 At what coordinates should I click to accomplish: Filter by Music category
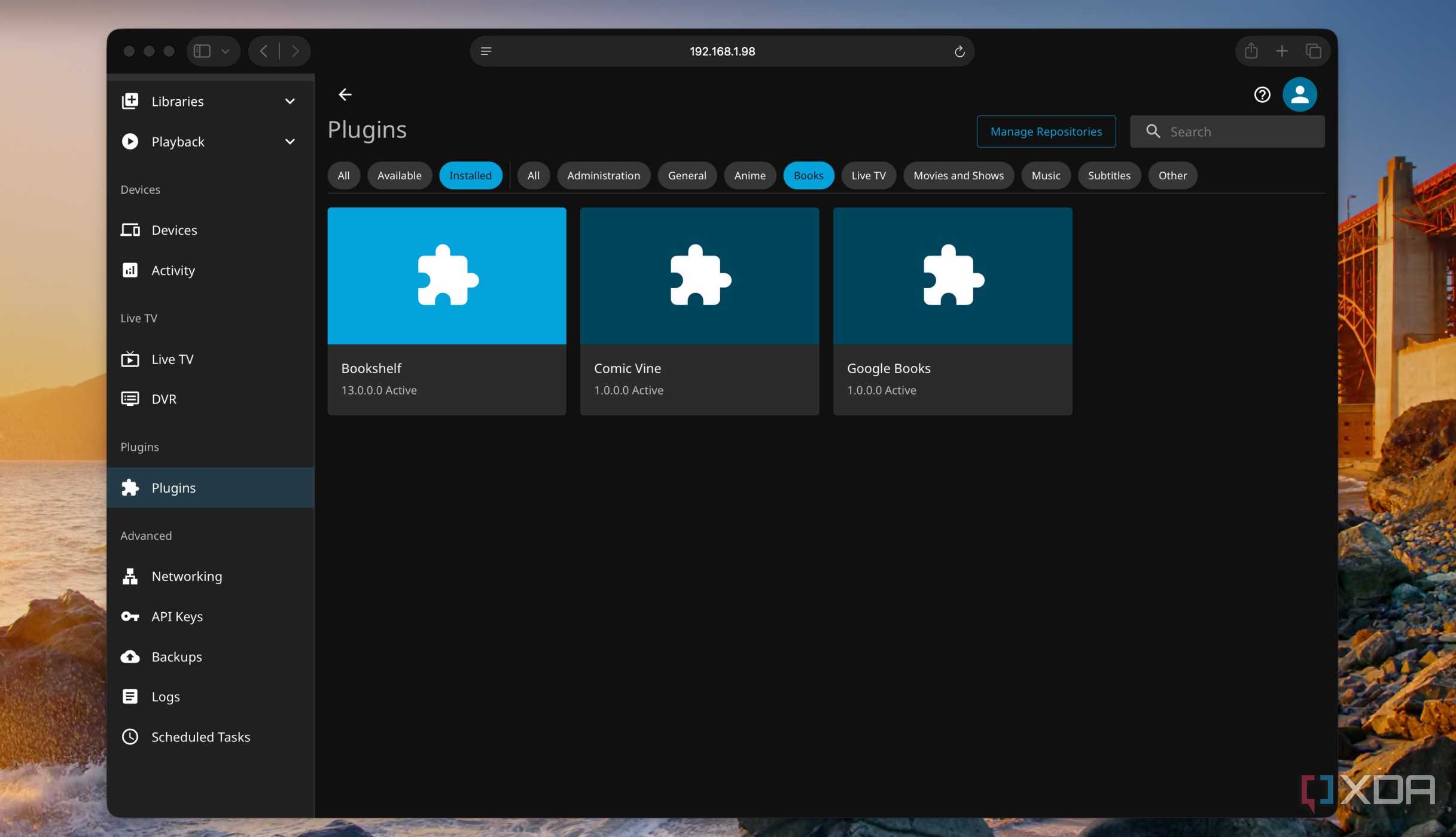(1046, 175)
